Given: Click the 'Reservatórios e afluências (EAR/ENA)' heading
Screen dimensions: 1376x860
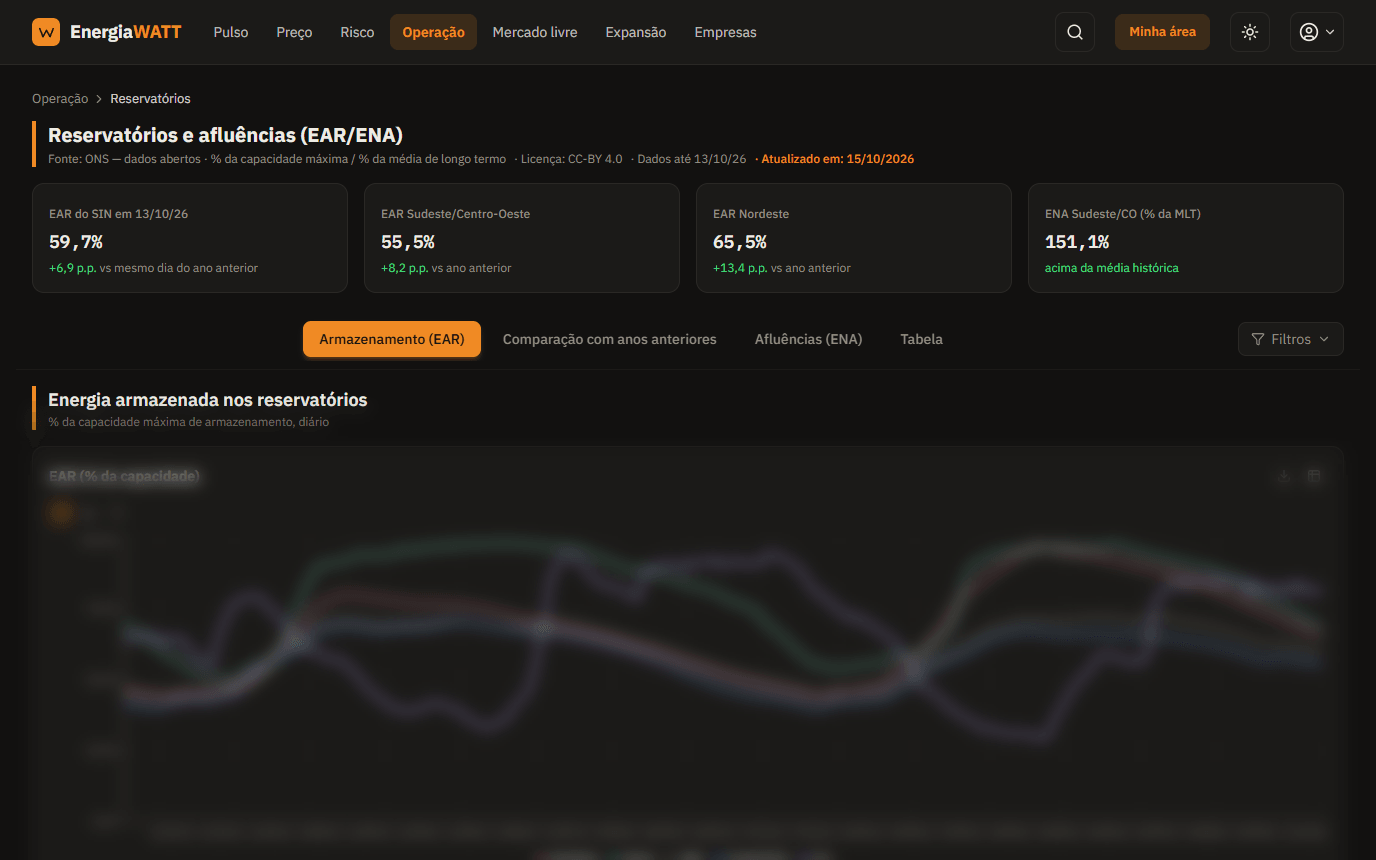Looking at the screenshot, I should pyautogui.click(x=226, y=135).
